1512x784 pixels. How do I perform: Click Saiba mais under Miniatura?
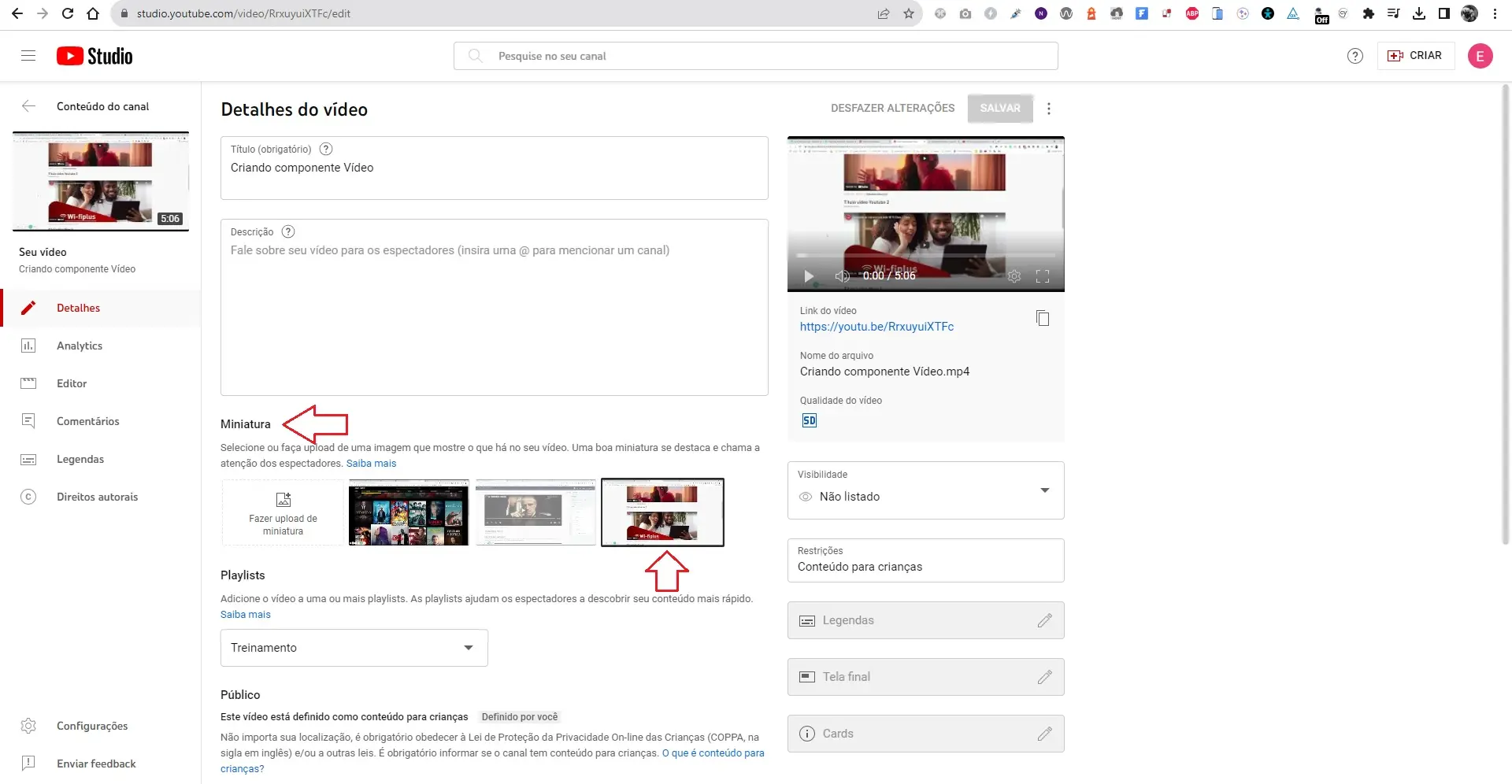[371, 464]
